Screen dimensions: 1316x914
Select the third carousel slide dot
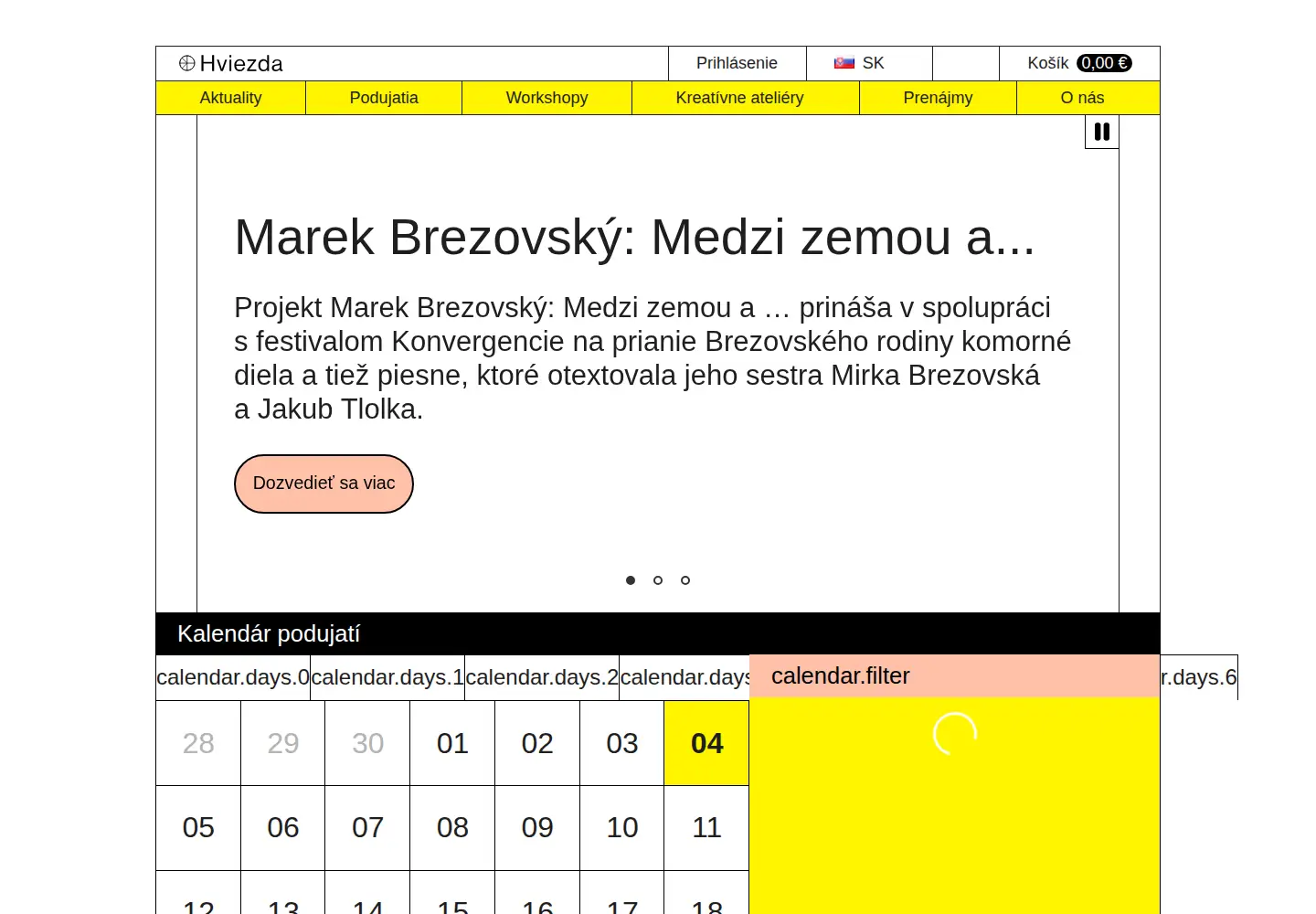point(685,580)
